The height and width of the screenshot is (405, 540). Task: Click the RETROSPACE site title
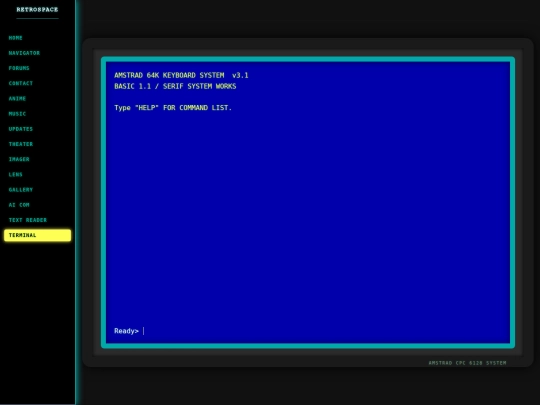37,10
